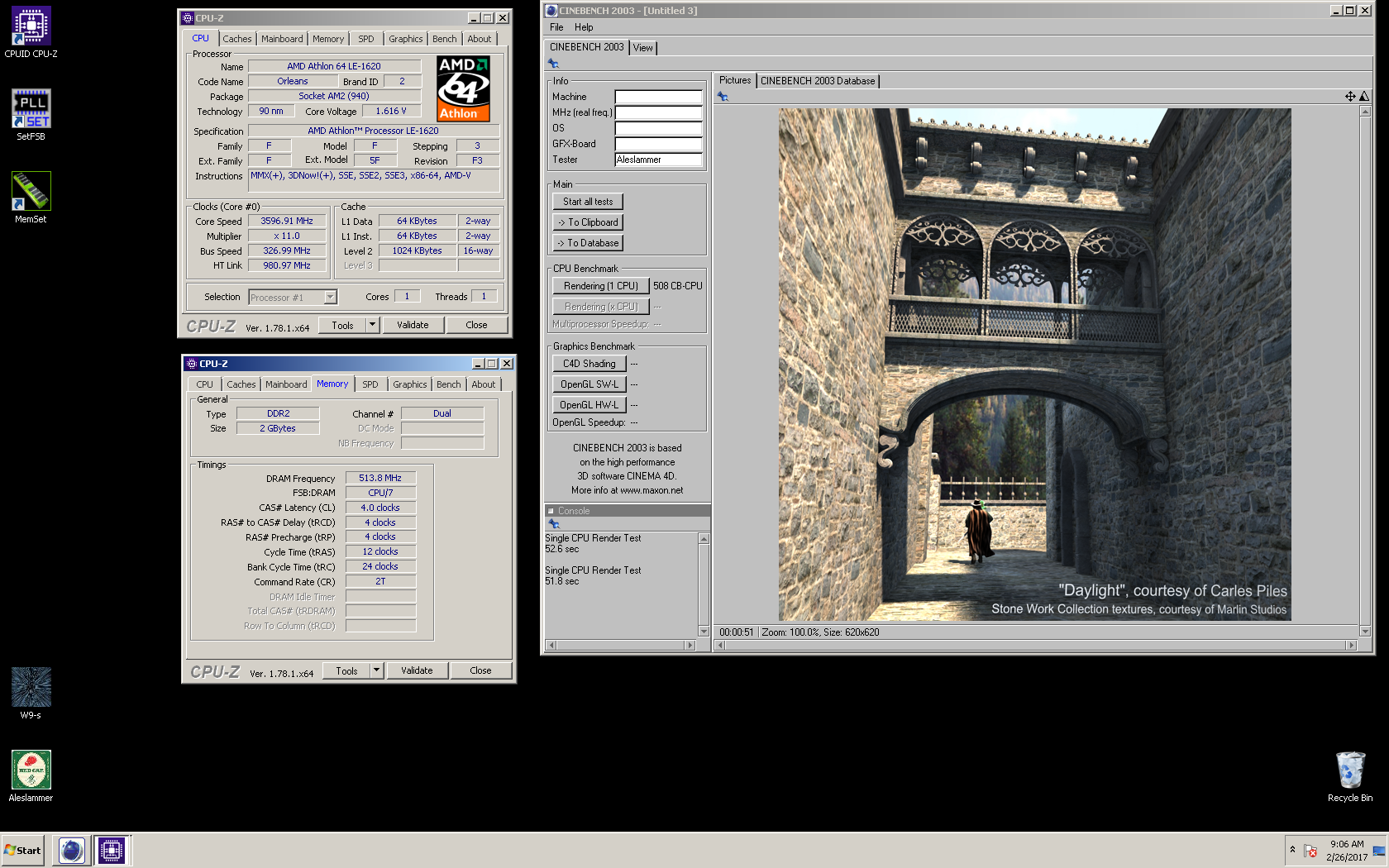Open the MemSet desktop shortcut
1389x868 pixels.
tap(31, 198)
